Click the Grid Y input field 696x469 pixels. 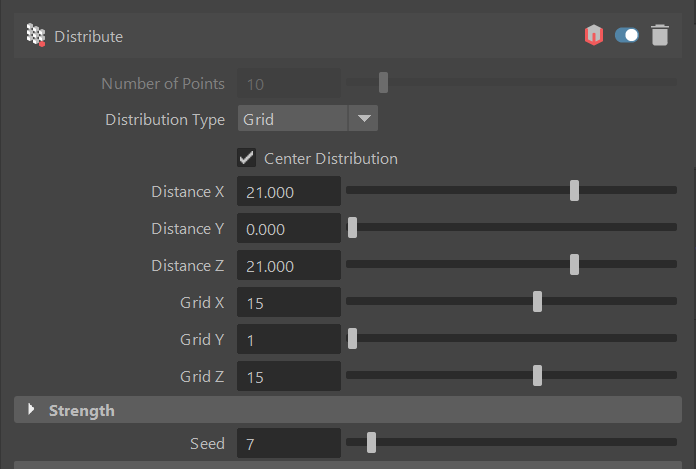289,339
